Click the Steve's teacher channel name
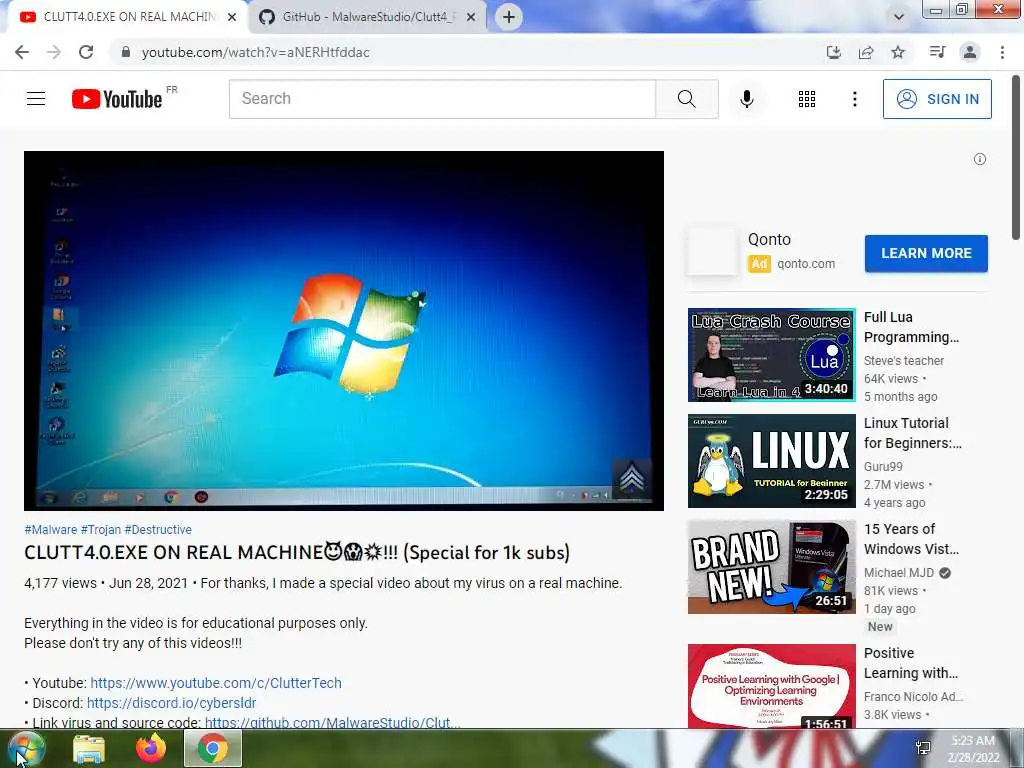This screenshot has height=768, width=1024. [904, 360]
